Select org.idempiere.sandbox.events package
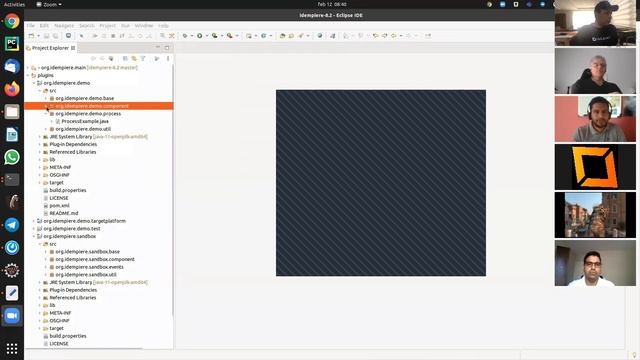640x360 pixels. point(89,267)
